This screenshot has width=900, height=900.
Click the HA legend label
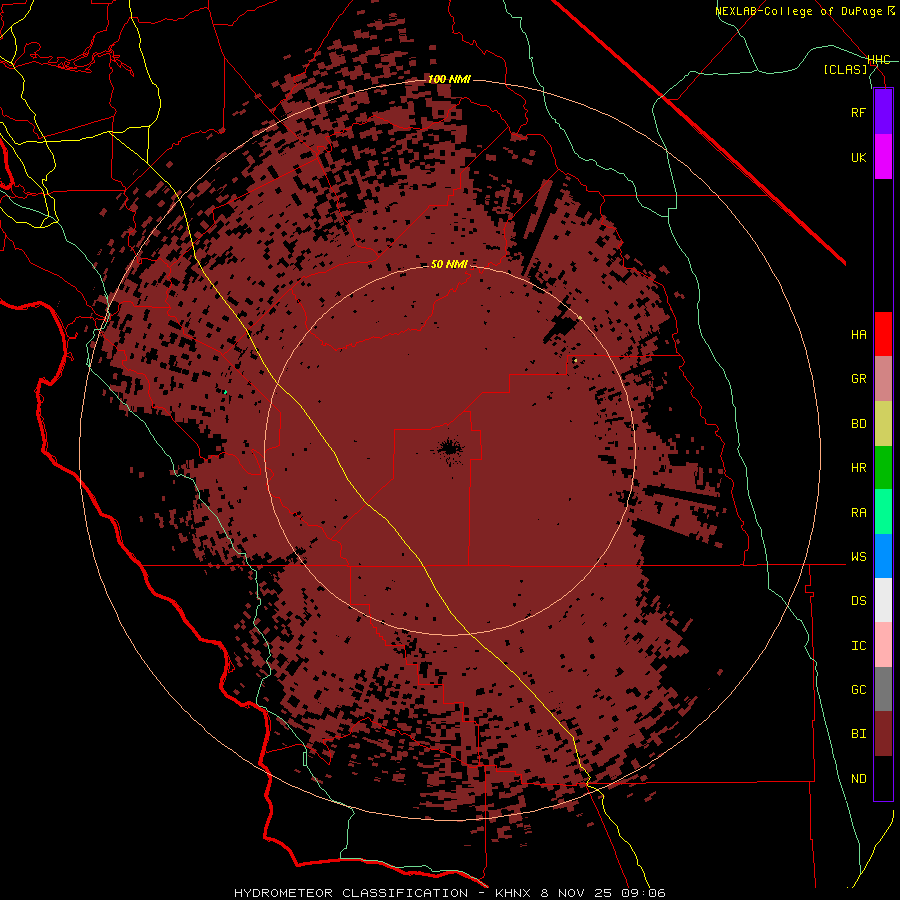[x=858, y=335]
